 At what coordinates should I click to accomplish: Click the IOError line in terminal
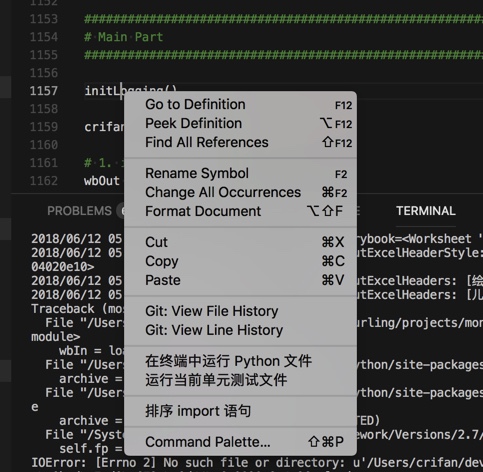257,463
